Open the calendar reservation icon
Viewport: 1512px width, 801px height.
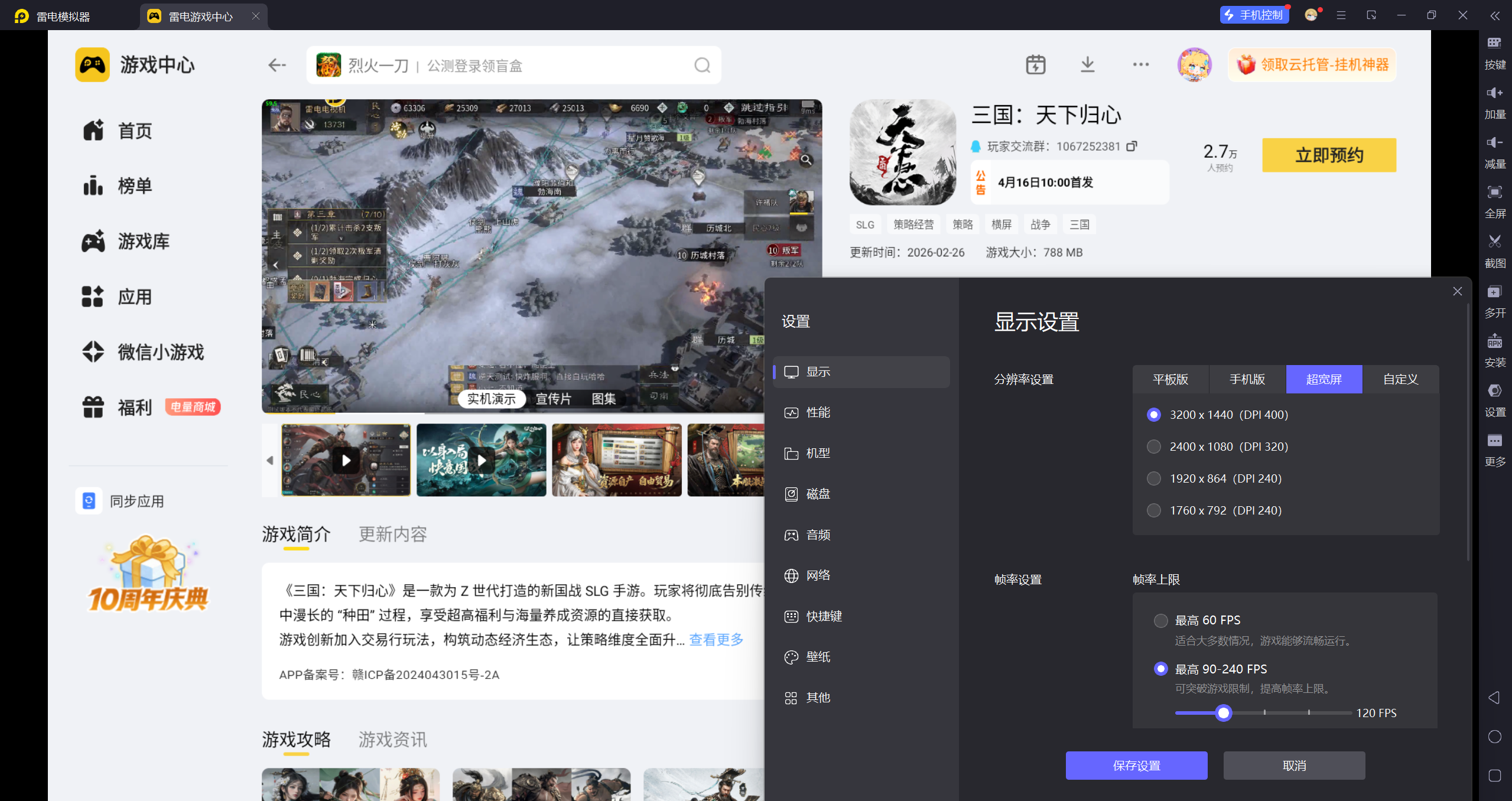(1035, 64)
